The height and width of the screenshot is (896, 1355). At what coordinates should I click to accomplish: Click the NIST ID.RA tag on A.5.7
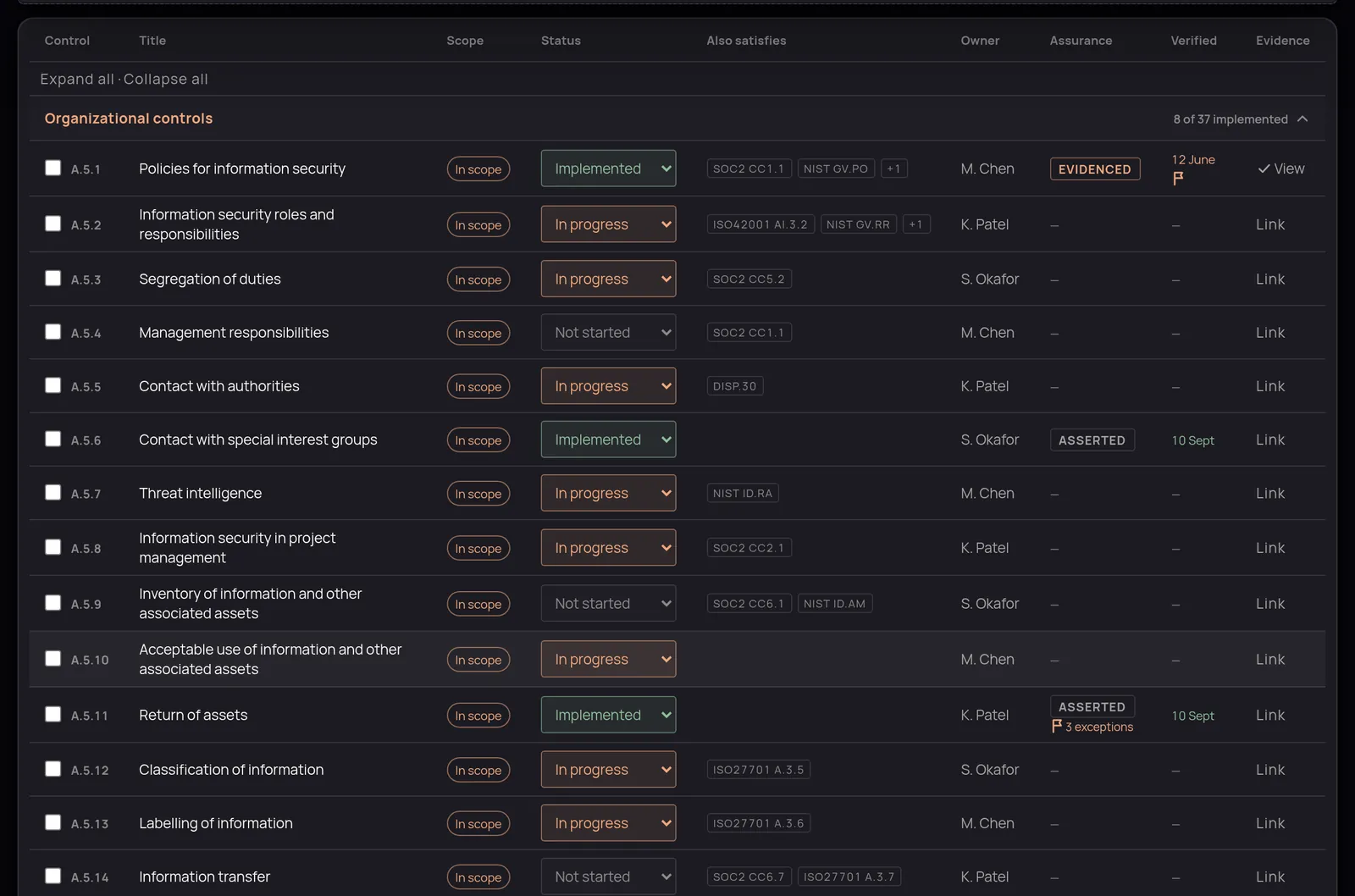point(743,493)
